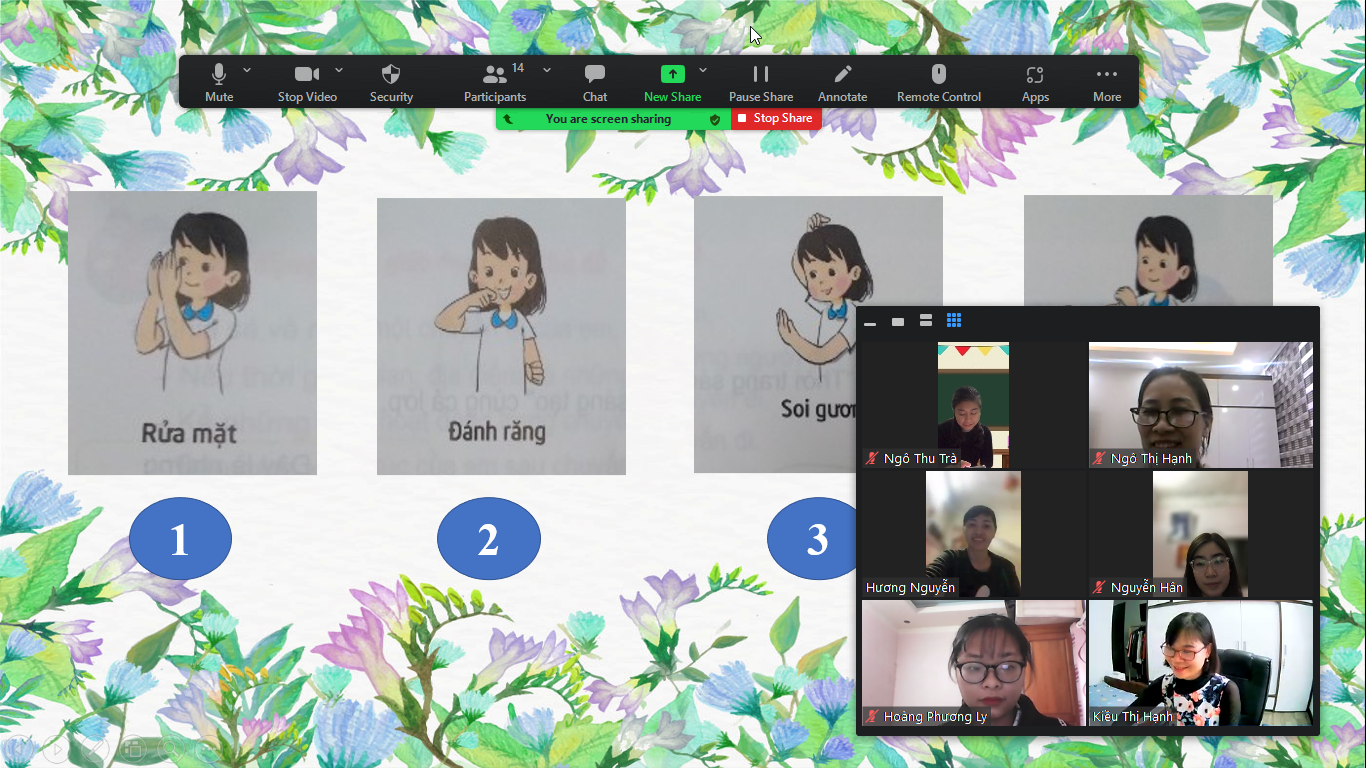Click Kiều Thị Hạnh's video thumbnail
The height and width of the screenshot is (768, 1366).
[1200, 663]
